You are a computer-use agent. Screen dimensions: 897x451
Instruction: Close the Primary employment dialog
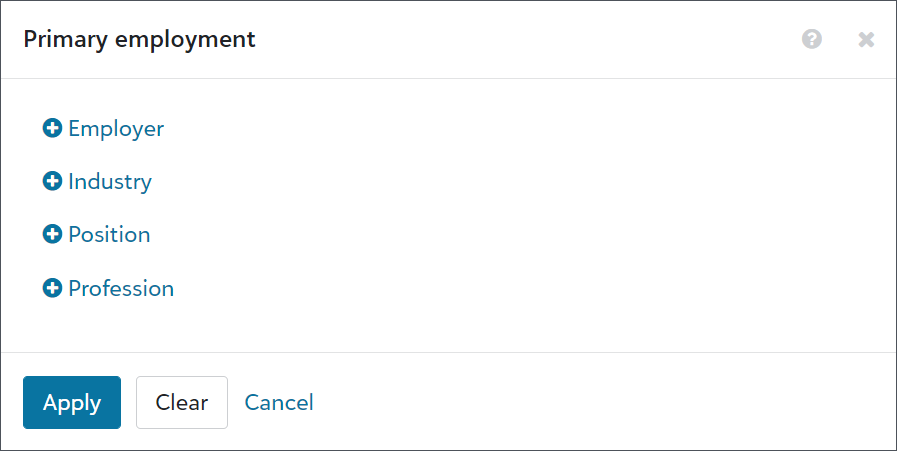tap(866, 39)
